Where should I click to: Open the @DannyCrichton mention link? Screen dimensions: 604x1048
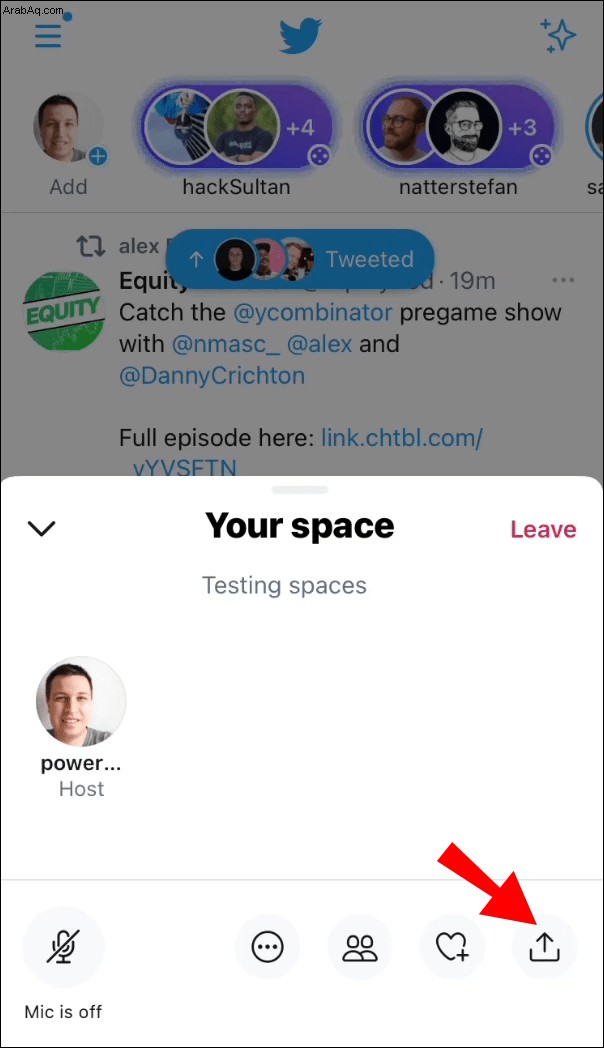212,376
